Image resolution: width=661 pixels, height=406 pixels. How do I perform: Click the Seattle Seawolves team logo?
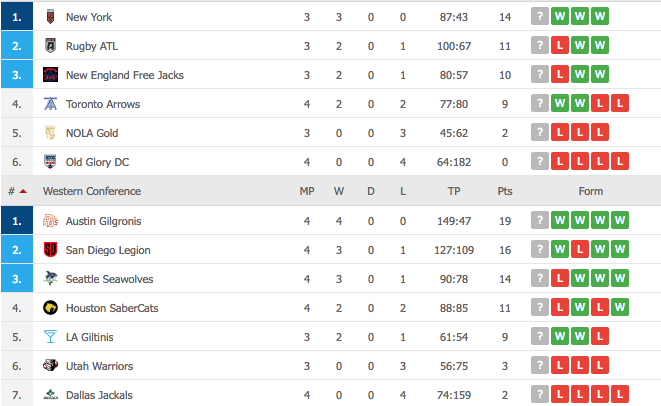tap(51, 278)
